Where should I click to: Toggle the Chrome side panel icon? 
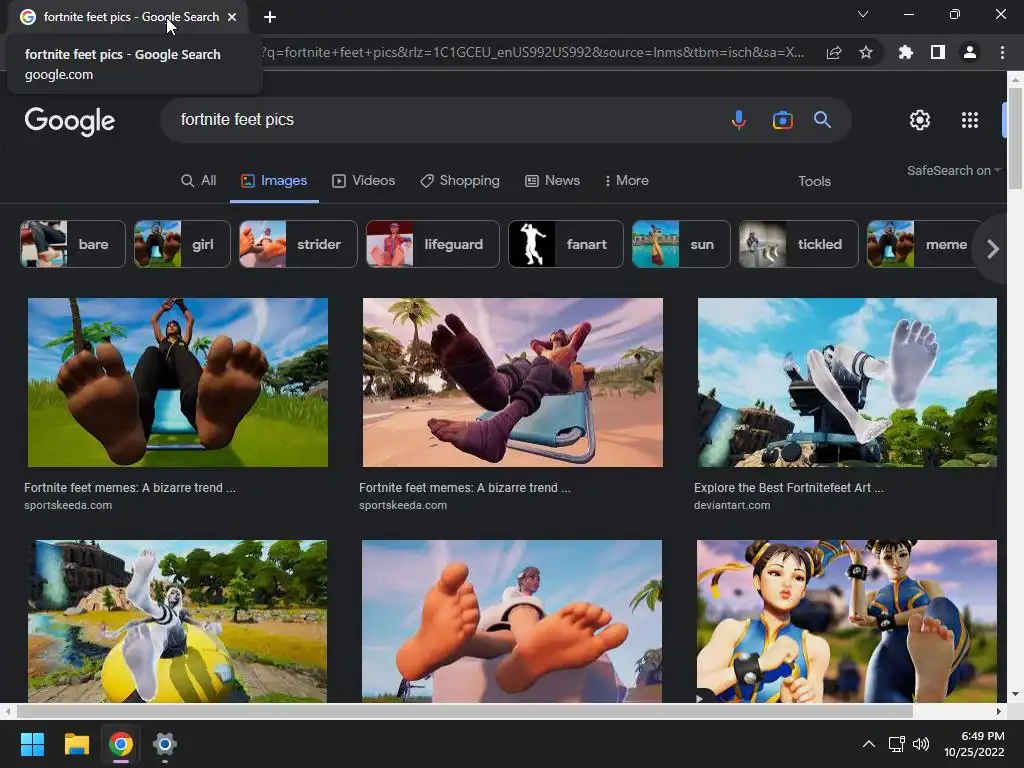[938, 52]
